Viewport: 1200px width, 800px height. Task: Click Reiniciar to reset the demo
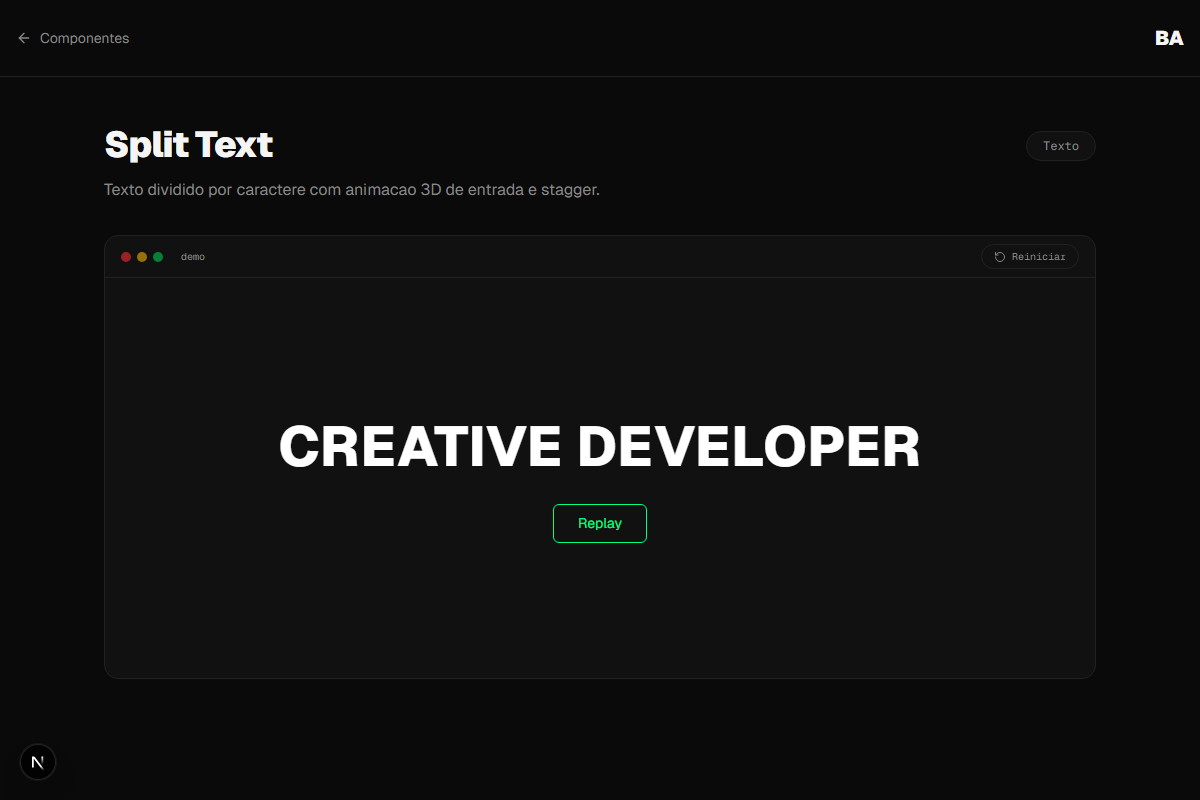pos(1029,256)
